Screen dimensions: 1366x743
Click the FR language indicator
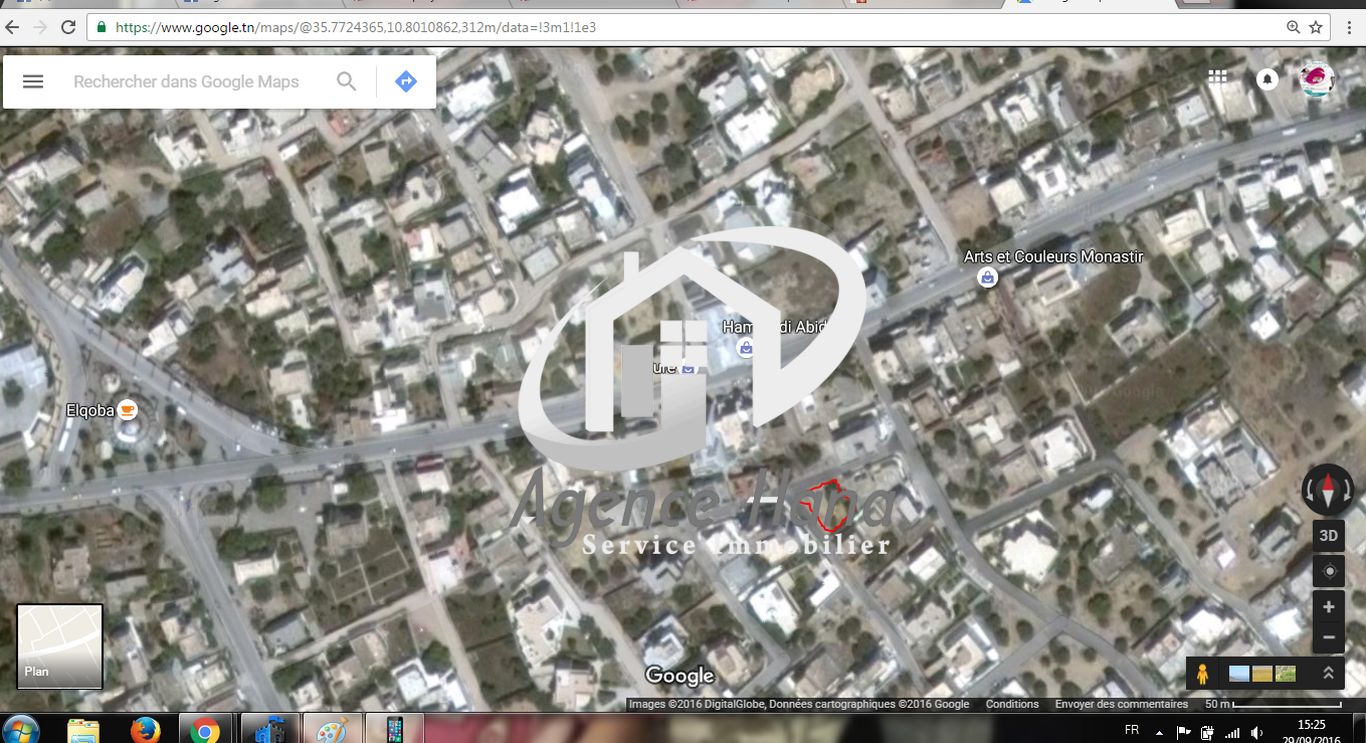coord(1132,729)
